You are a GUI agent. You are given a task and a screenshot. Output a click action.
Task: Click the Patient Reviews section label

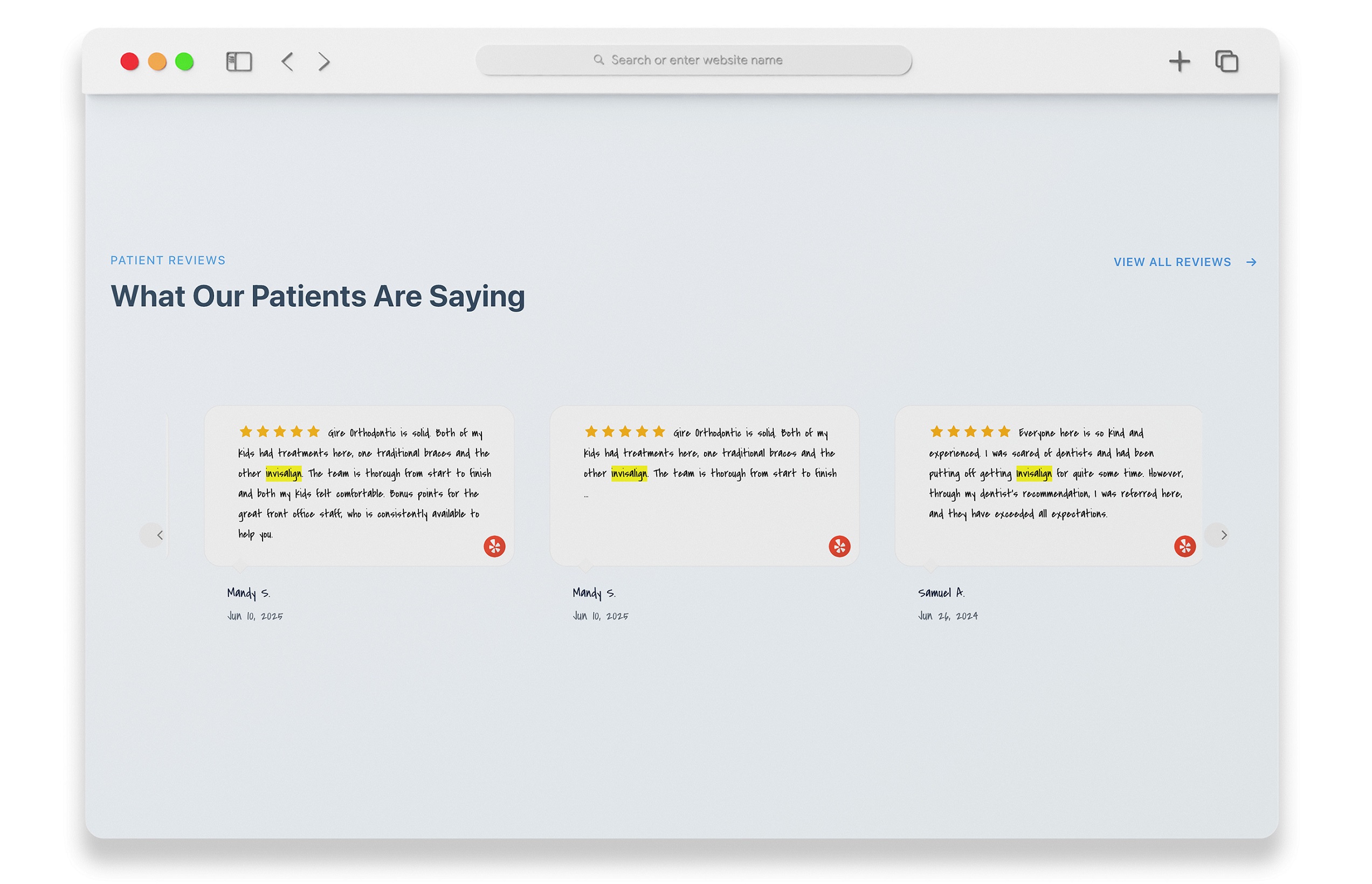pyautogui.click(x=168, y=260)
